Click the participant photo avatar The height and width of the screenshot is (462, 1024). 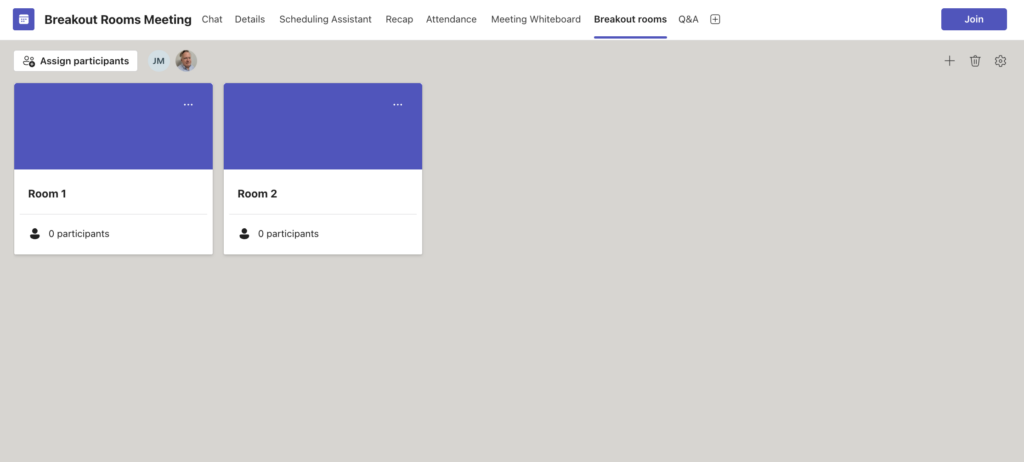186,61
